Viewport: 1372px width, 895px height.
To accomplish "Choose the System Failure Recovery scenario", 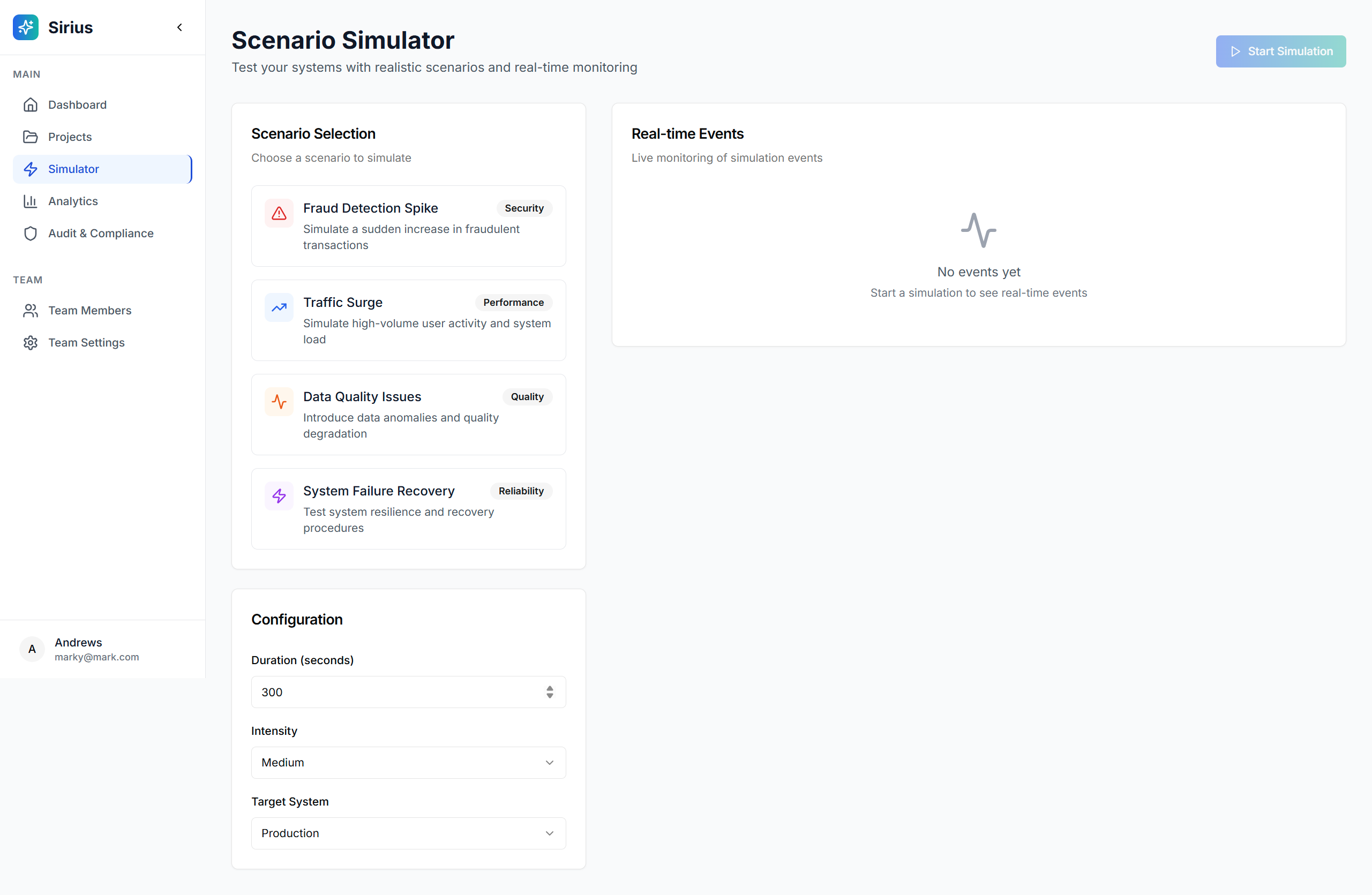I will tap(408, 509).
